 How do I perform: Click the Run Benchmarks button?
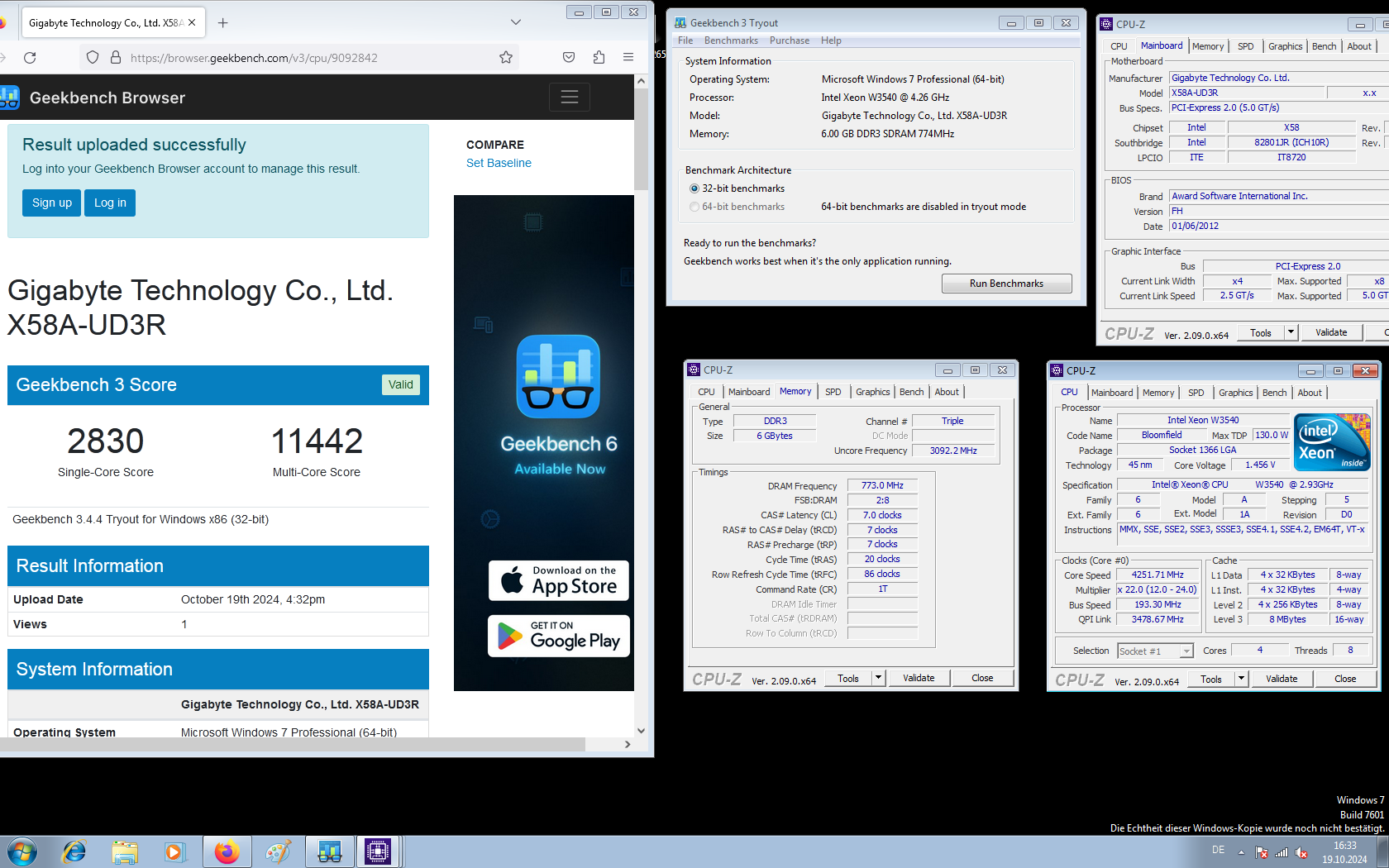coord(1006,284)
